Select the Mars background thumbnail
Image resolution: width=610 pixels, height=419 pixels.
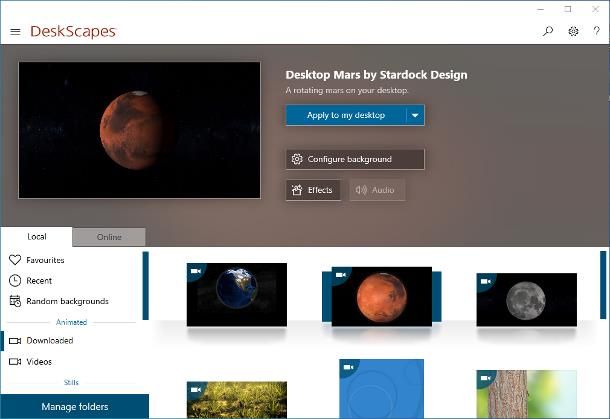(382, 296)
